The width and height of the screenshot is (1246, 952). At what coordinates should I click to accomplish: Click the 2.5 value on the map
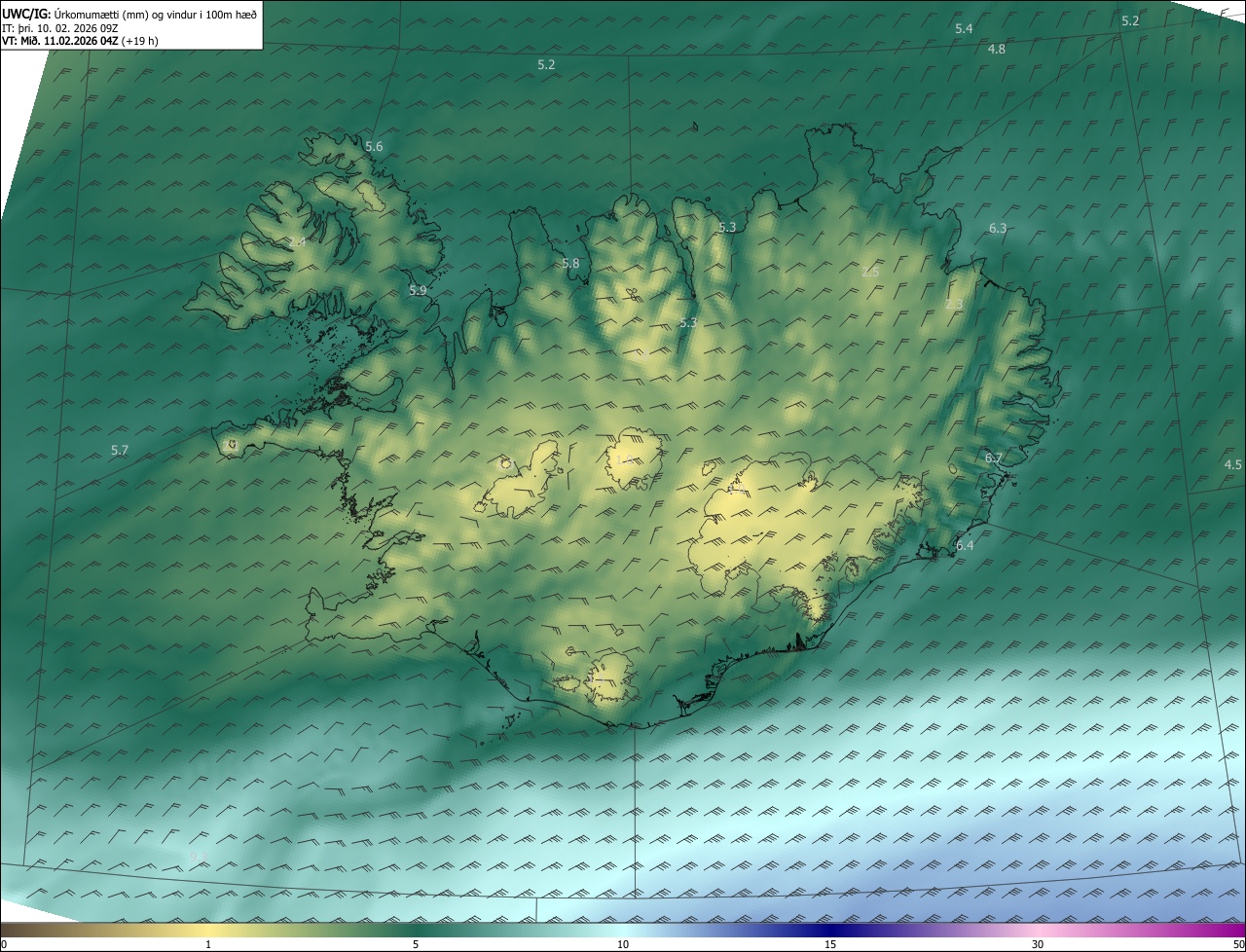[x=870, y=273]
